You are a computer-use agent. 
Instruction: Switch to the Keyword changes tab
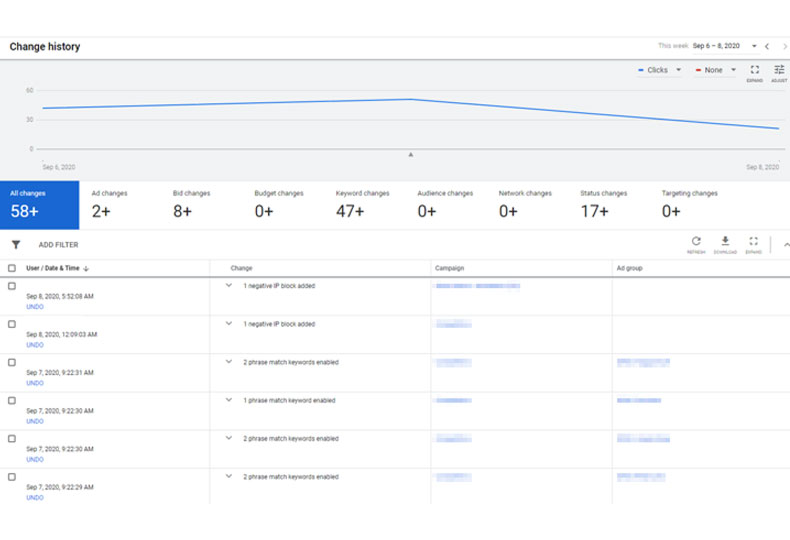(x=362, y=204)
